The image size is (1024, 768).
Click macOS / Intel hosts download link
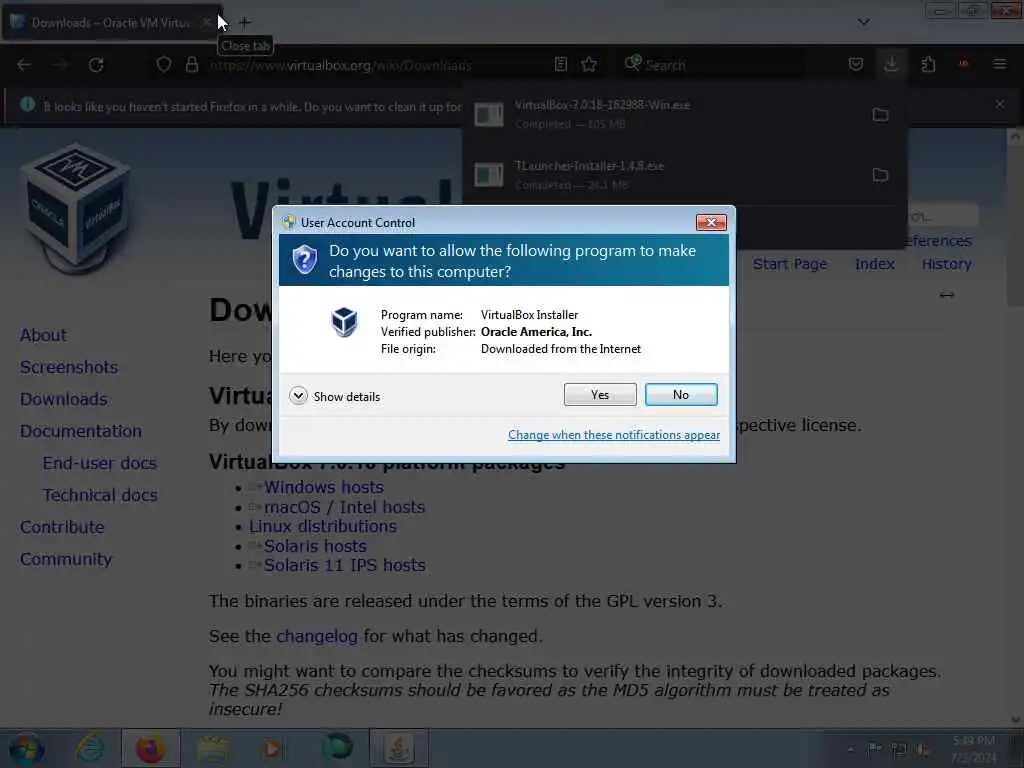344,507
